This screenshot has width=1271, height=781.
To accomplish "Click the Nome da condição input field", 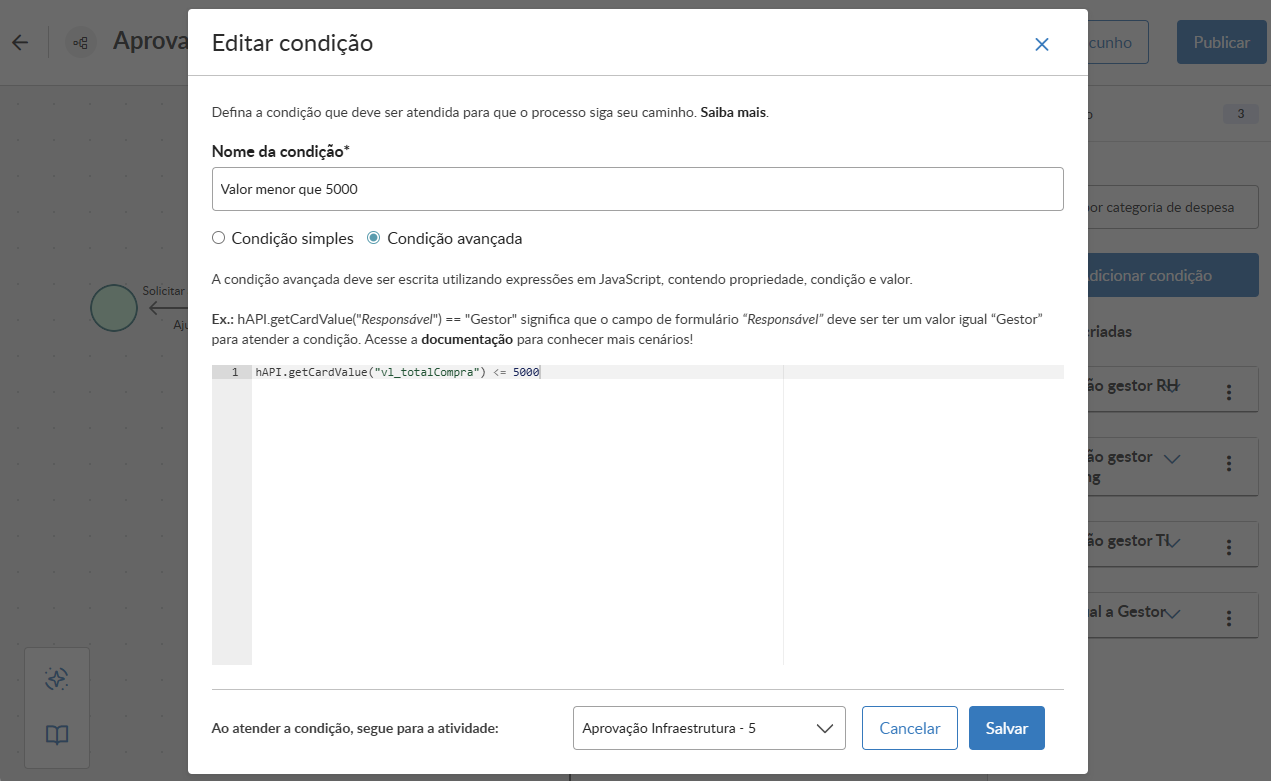I will coord(637,189).
